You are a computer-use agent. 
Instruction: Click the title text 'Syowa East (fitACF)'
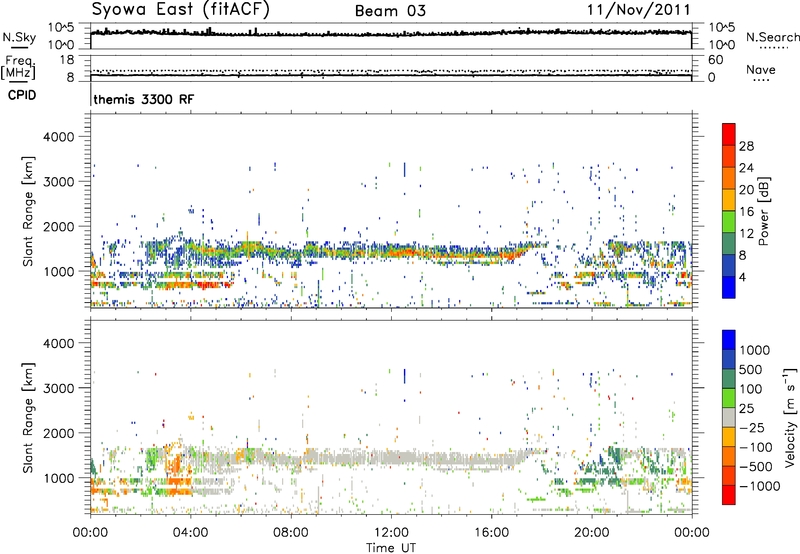[x=180, y=9]
